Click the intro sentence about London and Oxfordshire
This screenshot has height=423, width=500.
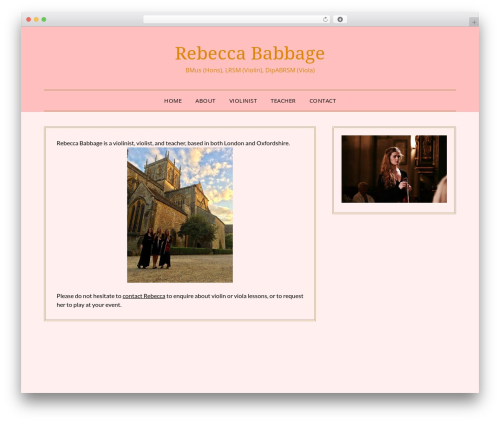coord(173,143)
